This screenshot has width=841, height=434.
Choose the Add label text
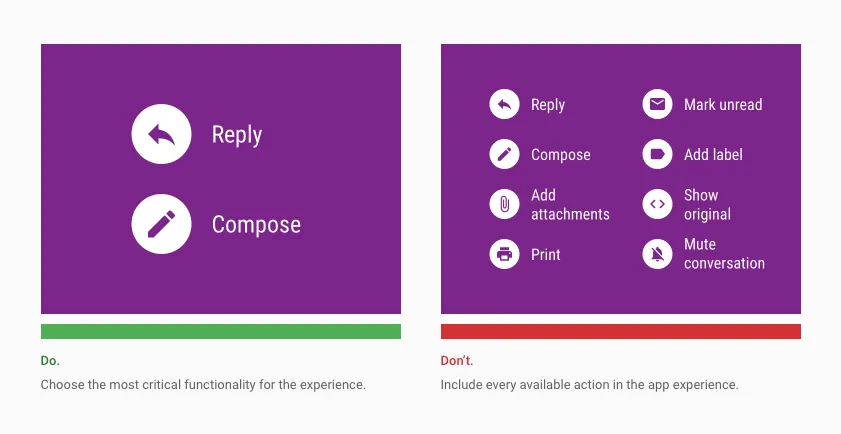(x=713, y=155)
